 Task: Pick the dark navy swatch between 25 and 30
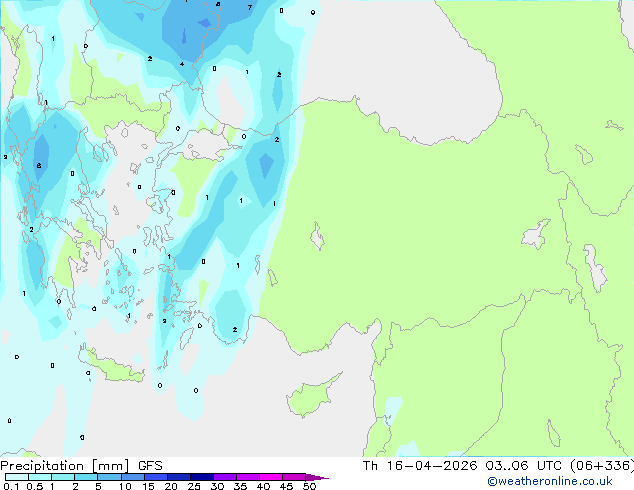(201, 477)
